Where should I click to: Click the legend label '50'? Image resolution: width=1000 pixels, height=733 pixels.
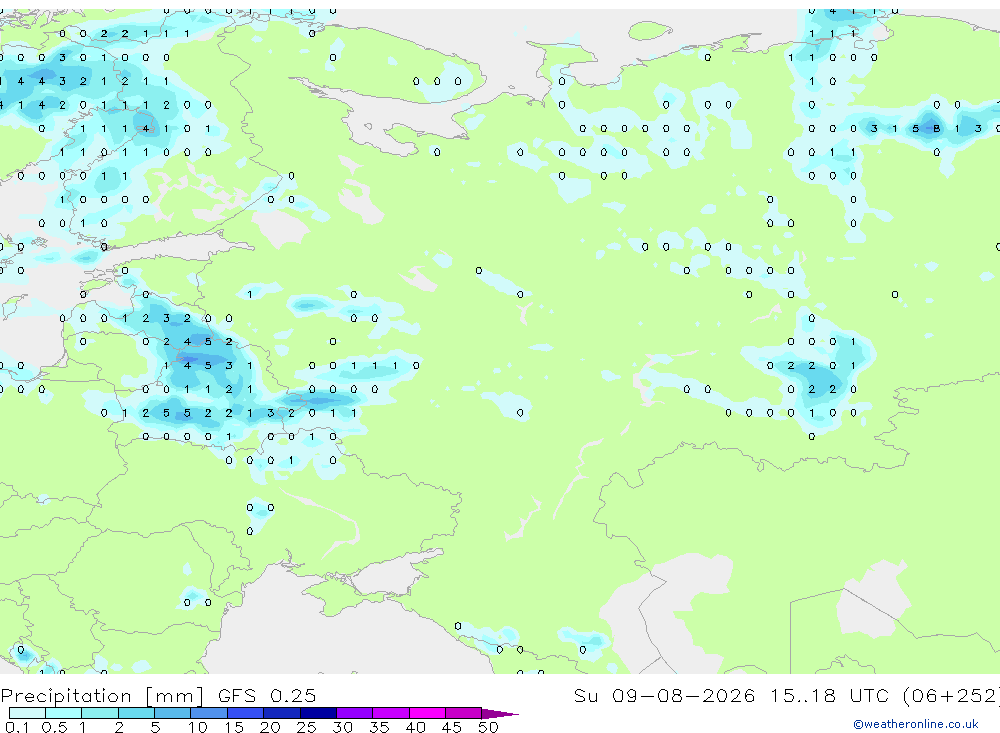(488, 727)
